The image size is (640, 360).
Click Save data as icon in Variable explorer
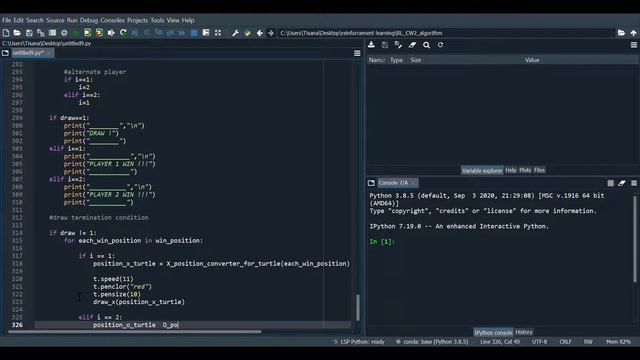(398, 45)
